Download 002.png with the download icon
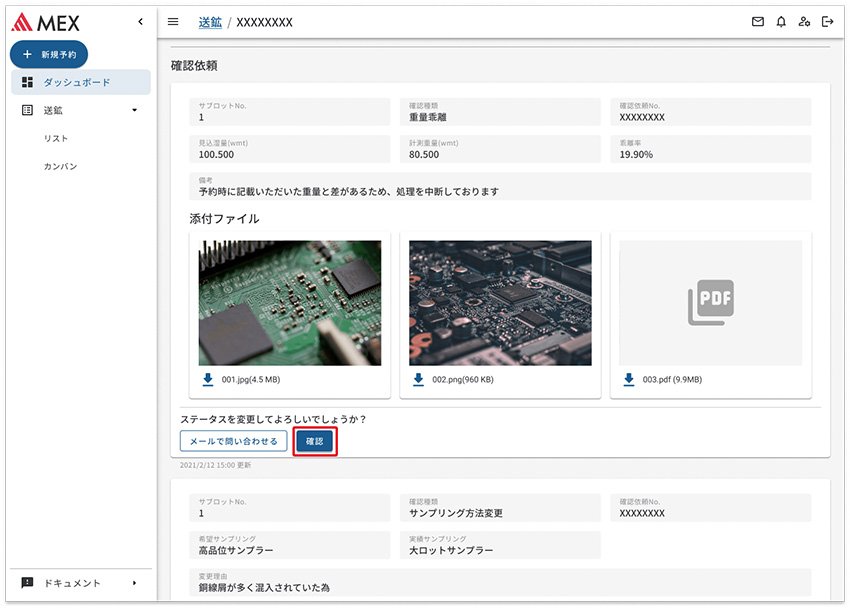 click(x=418, y=379)
